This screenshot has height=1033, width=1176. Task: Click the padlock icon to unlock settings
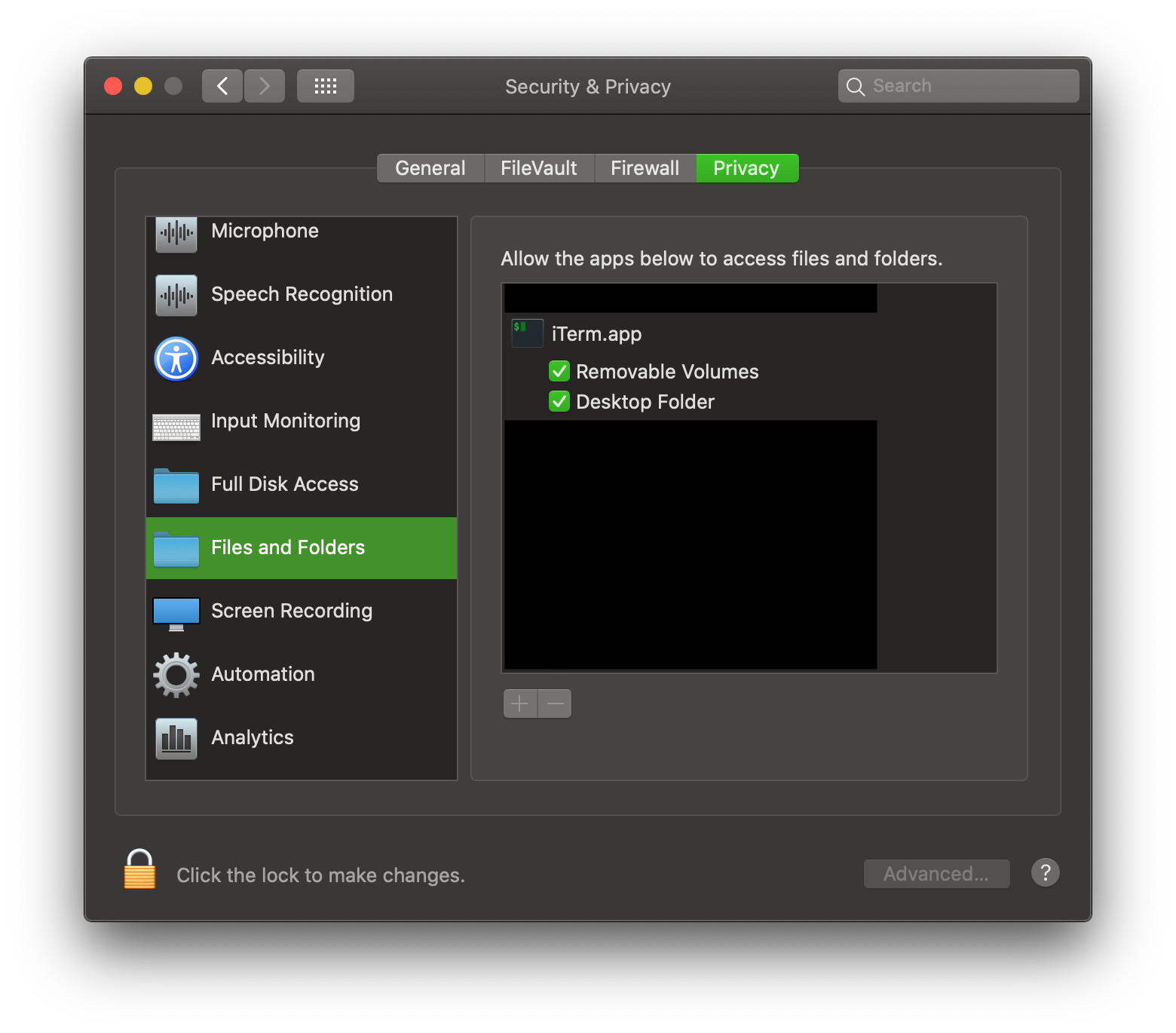click(139, 869)
